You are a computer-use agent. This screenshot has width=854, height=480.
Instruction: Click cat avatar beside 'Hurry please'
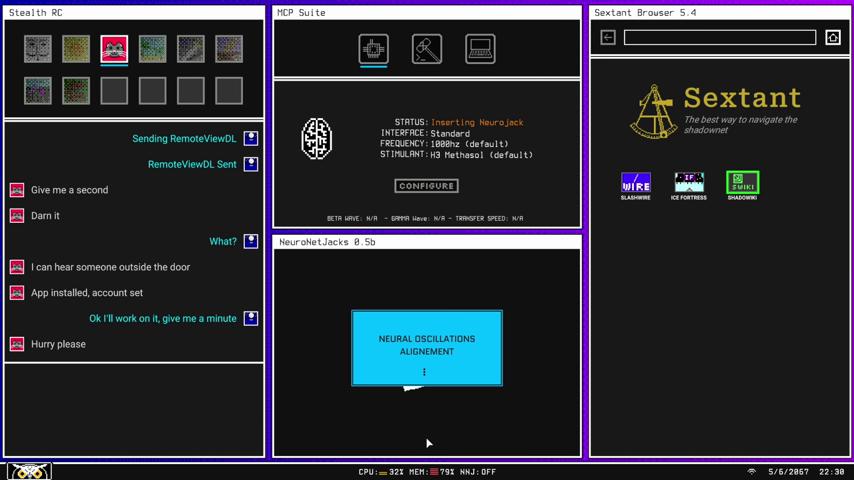pos(17,344)
